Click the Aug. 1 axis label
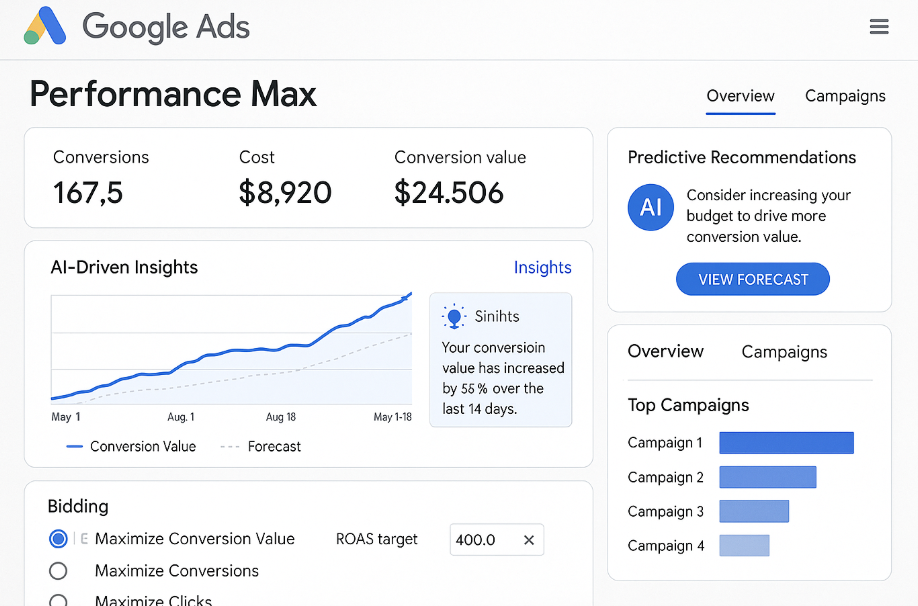Screen dimensions: 918x606 click(x=181, y=417)
